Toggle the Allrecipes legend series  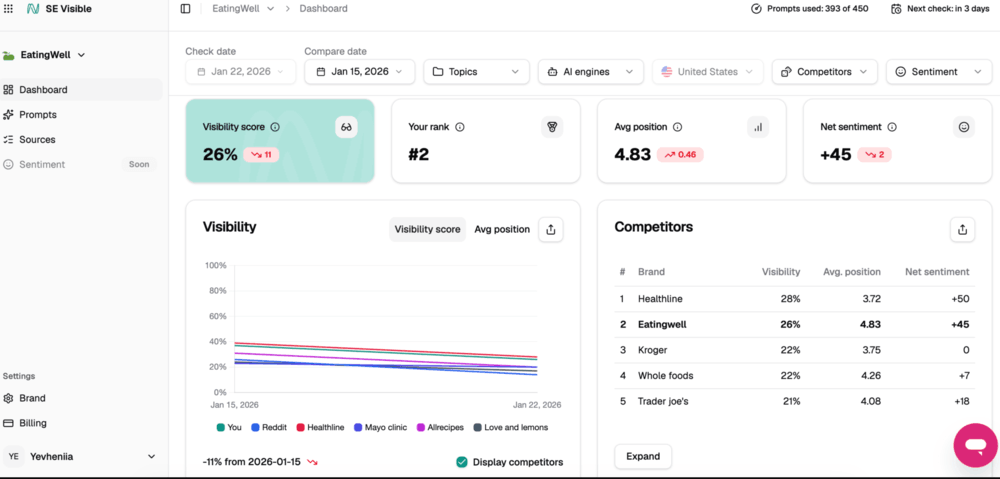coord(441,427)
